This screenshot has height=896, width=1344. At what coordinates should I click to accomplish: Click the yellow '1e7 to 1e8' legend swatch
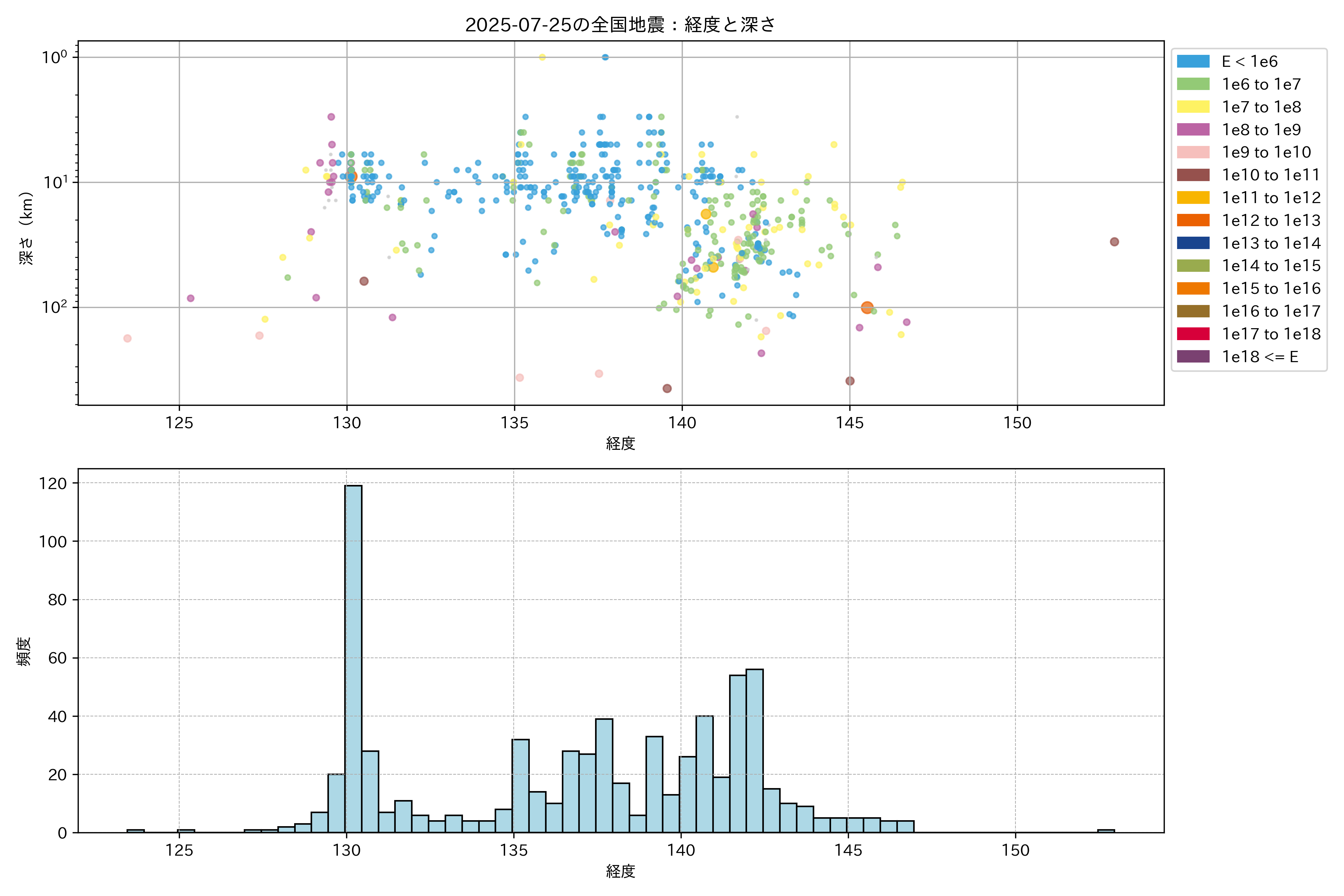[1192, 107]
